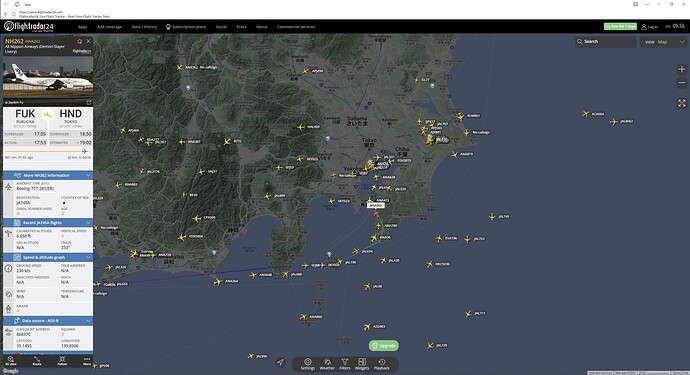Click the FUK origin airport code
Screen dimensions: 690x375
[25, 114]
